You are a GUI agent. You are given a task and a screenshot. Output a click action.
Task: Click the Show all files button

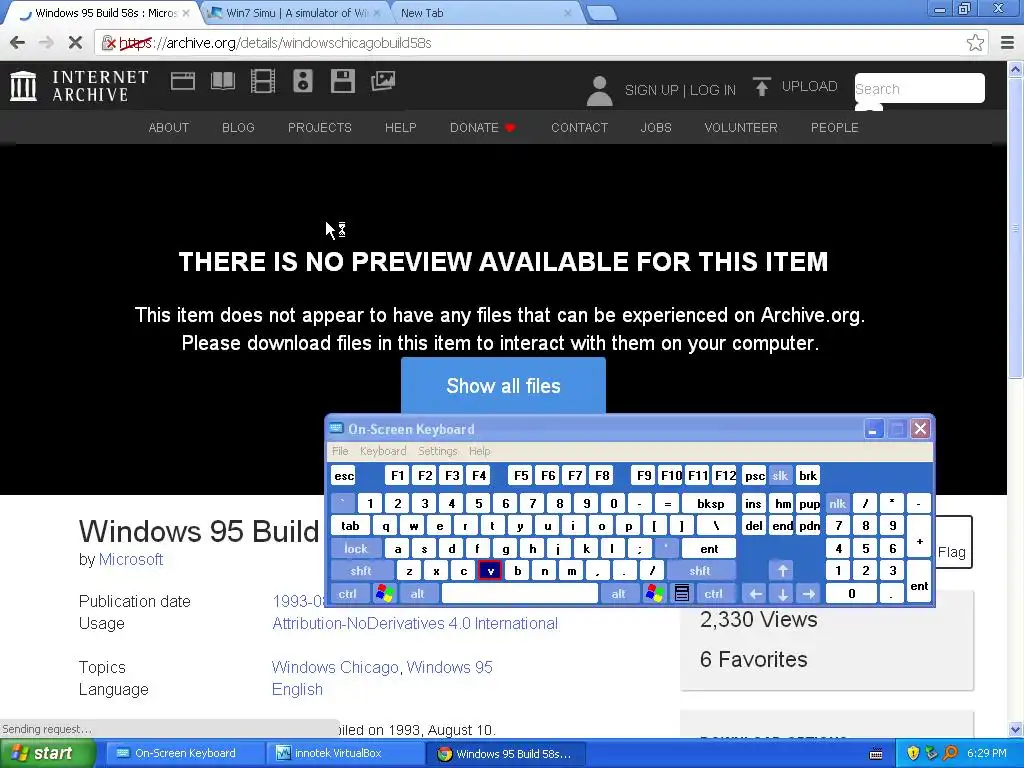503,385
